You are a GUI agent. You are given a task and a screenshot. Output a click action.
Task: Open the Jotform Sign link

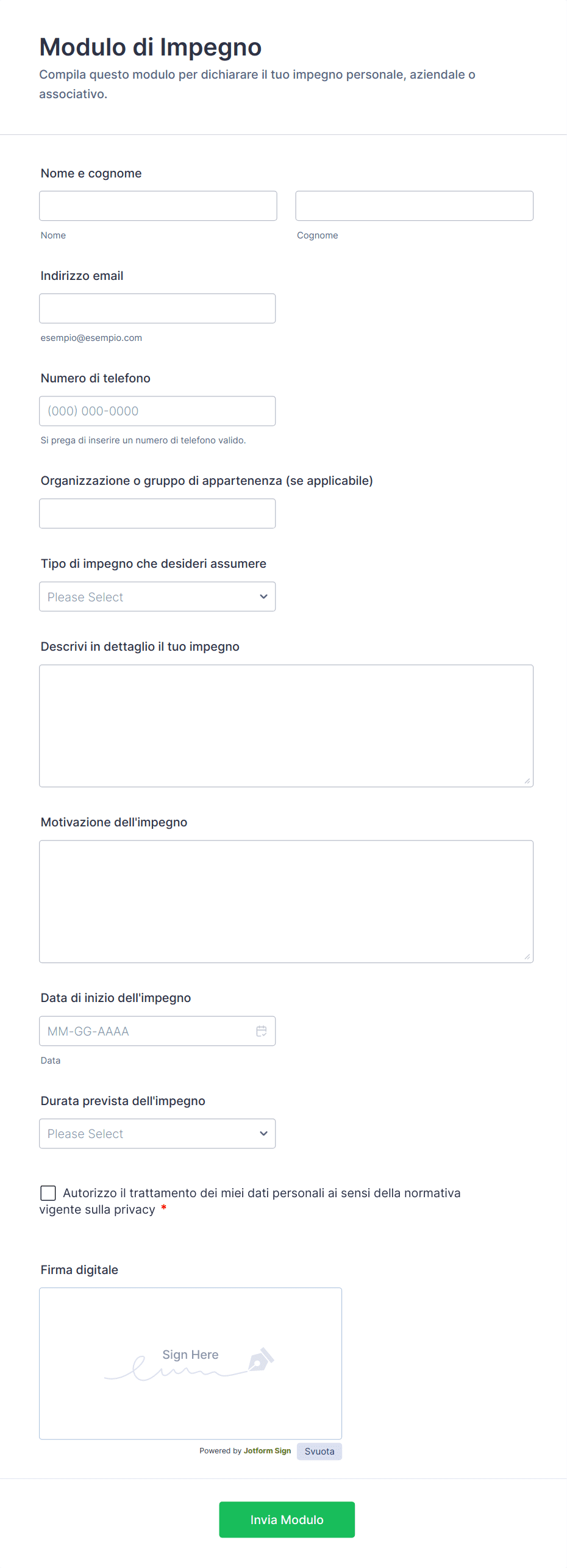pos(267,1450)
